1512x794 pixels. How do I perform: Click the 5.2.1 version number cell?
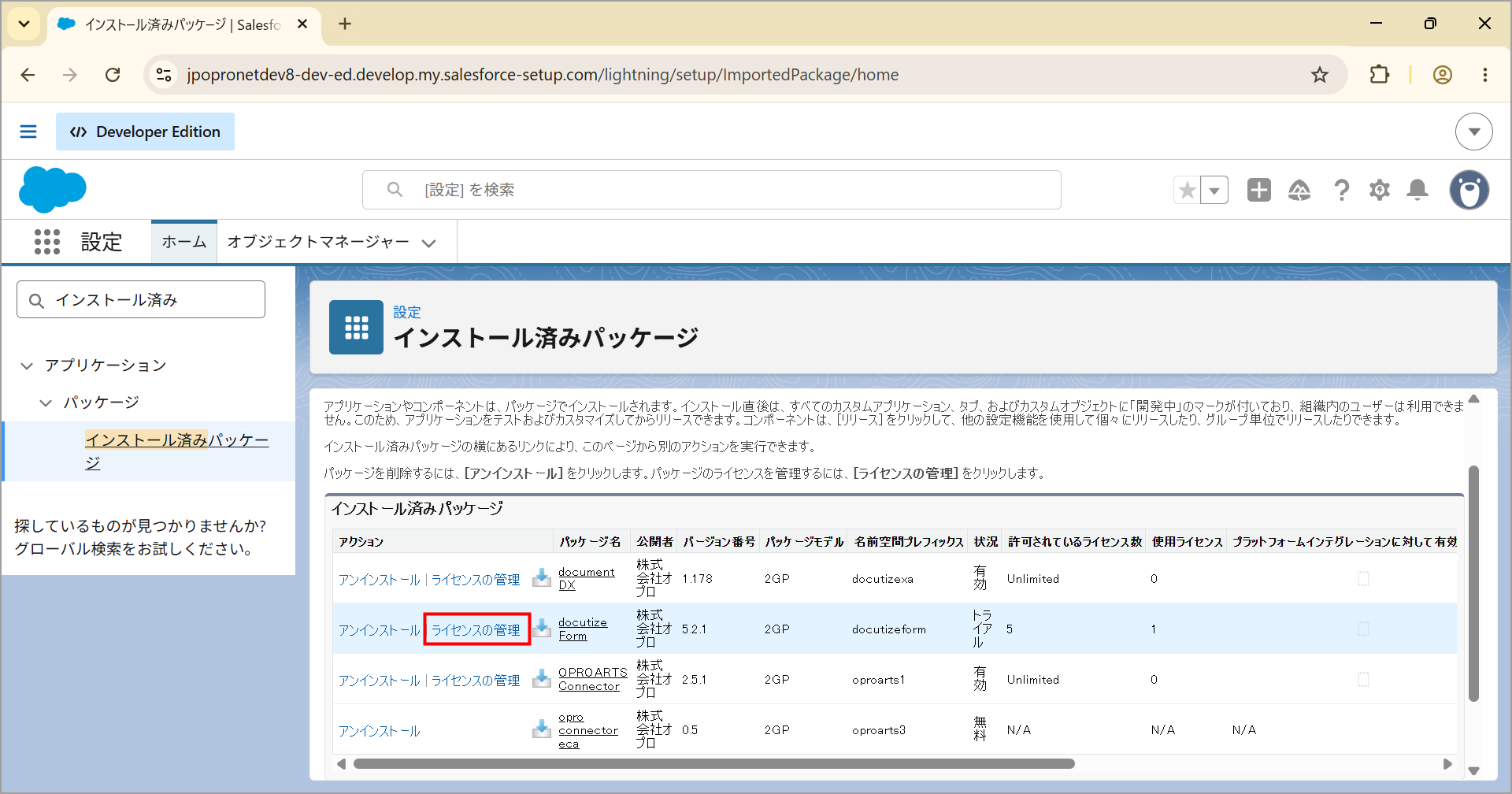tap(694, 629)
